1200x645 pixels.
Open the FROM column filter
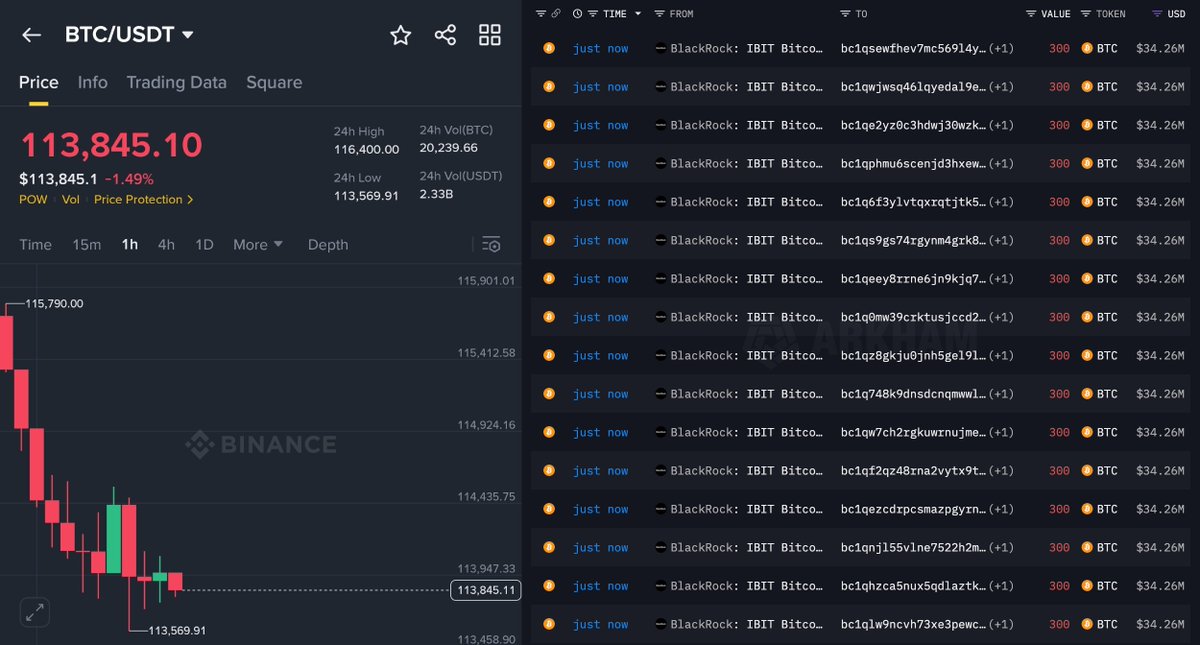pos(659,14)
